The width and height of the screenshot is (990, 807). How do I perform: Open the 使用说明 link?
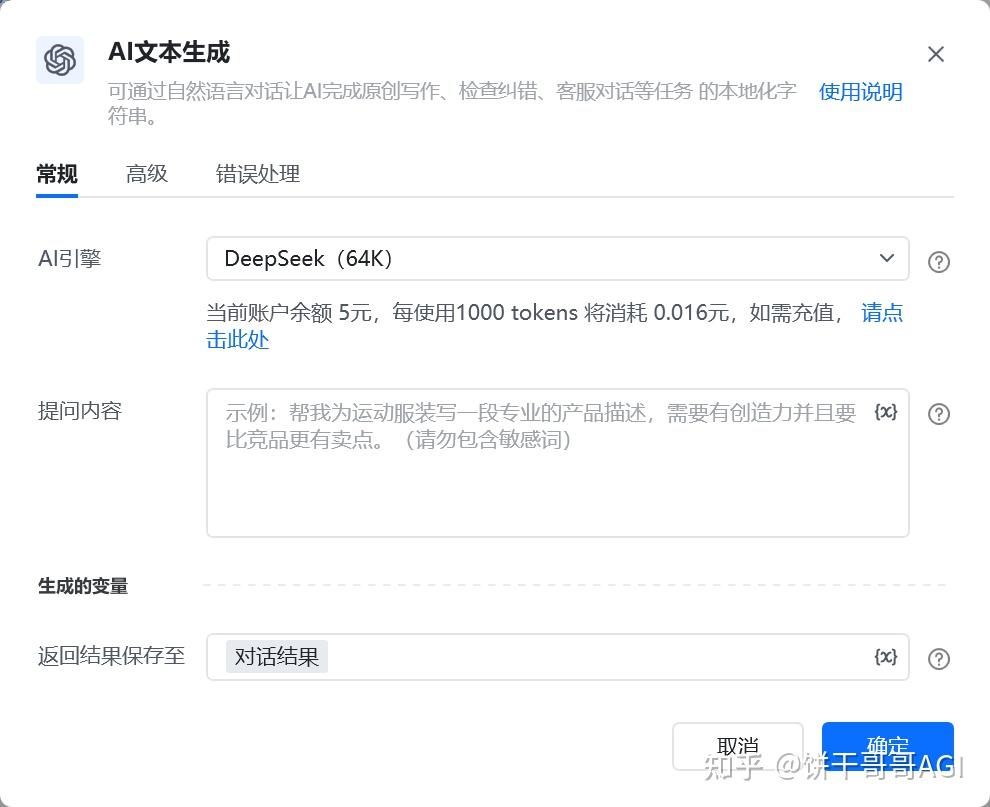click(861, 92)
